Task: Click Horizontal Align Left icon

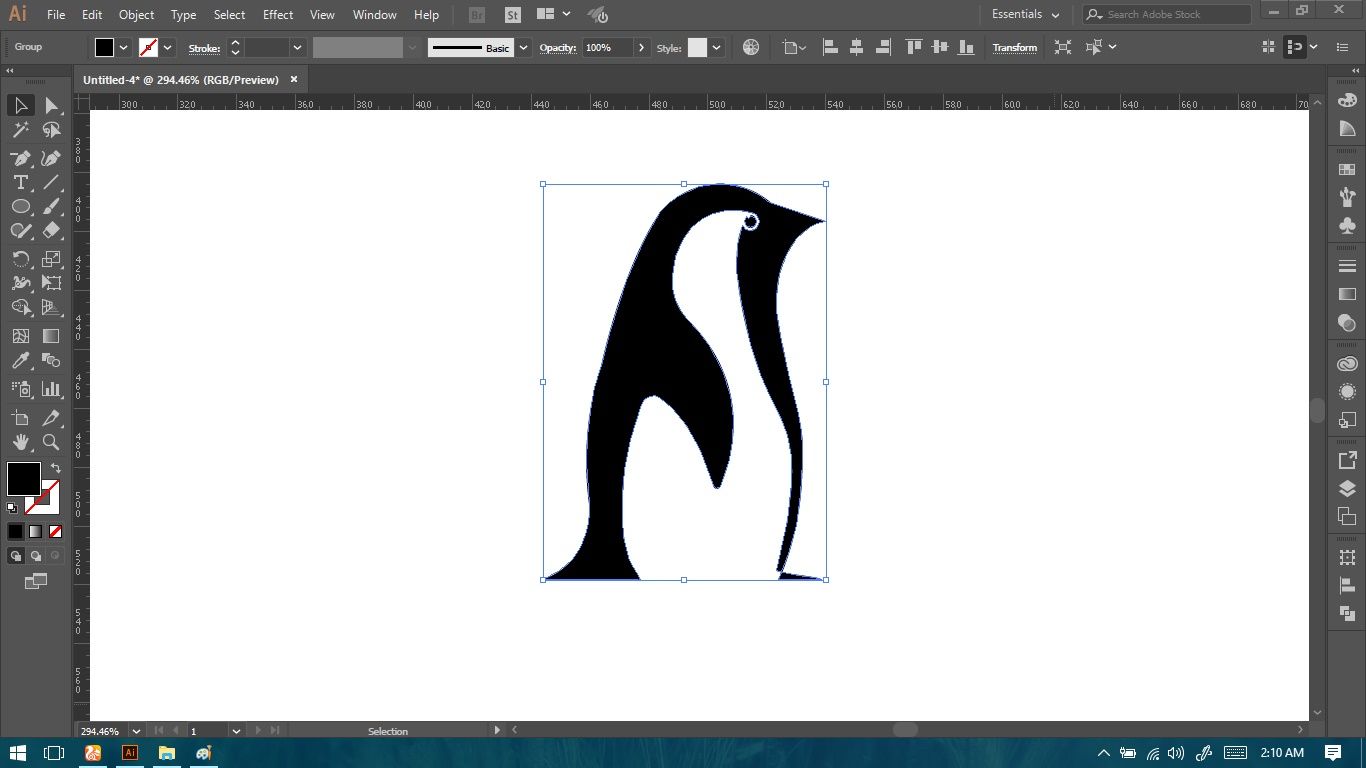Action: (830, 47)
